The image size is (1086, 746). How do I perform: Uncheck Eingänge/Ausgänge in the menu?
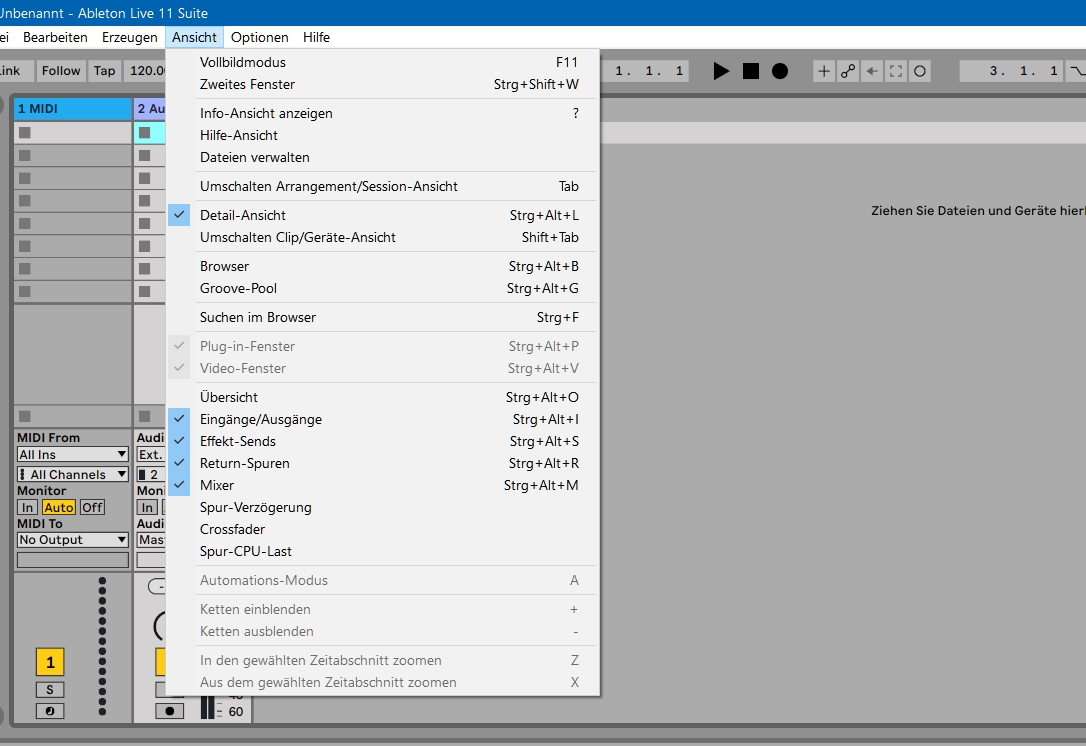382,420
